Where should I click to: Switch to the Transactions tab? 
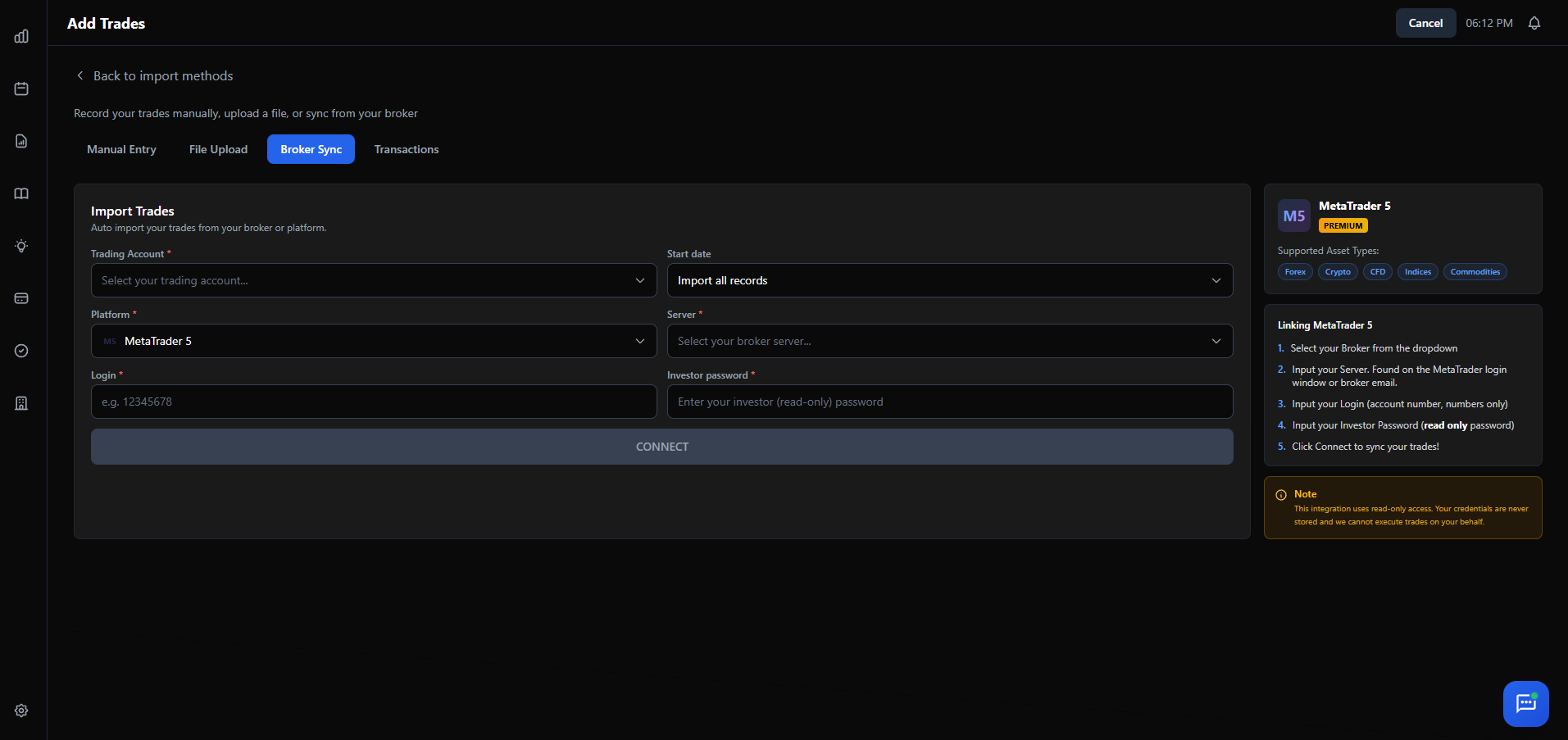click(406, 149)
